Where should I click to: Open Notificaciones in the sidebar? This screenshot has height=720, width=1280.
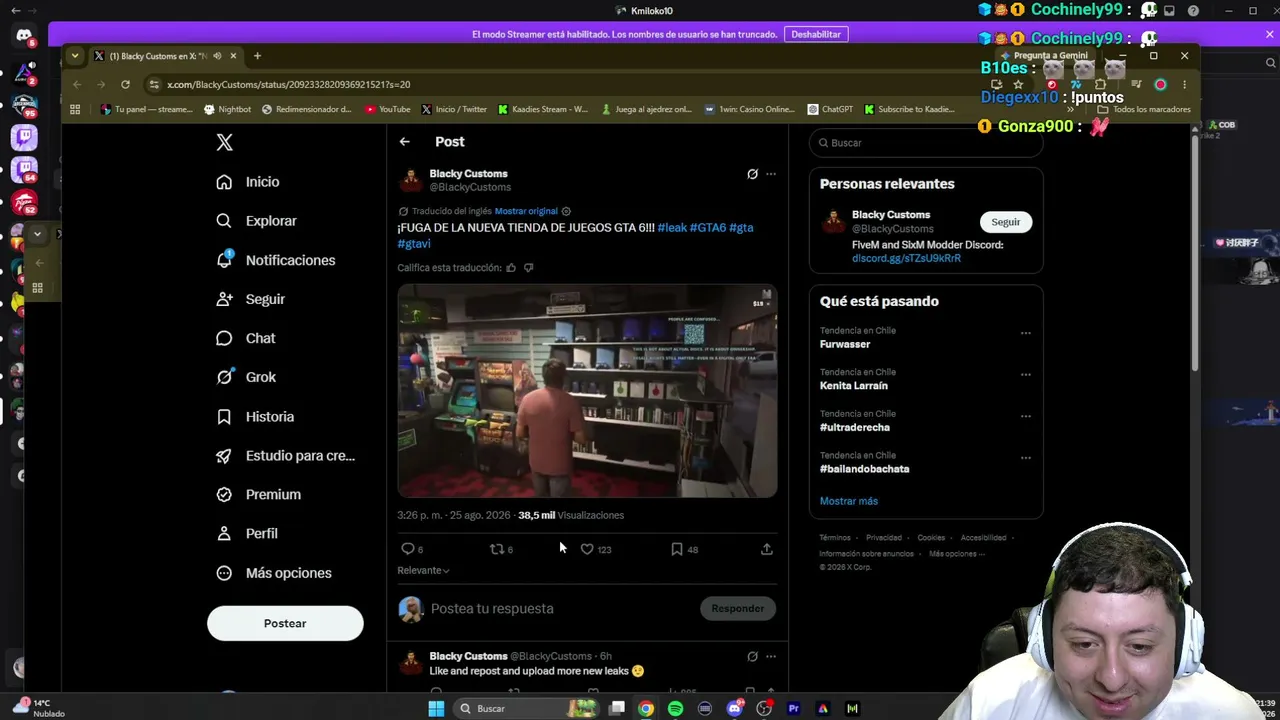click(276, 260)
